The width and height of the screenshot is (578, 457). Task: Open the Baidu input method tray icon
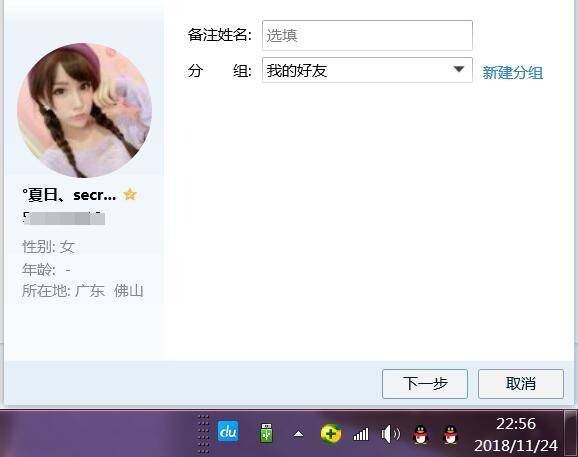[x=228, y=431]
